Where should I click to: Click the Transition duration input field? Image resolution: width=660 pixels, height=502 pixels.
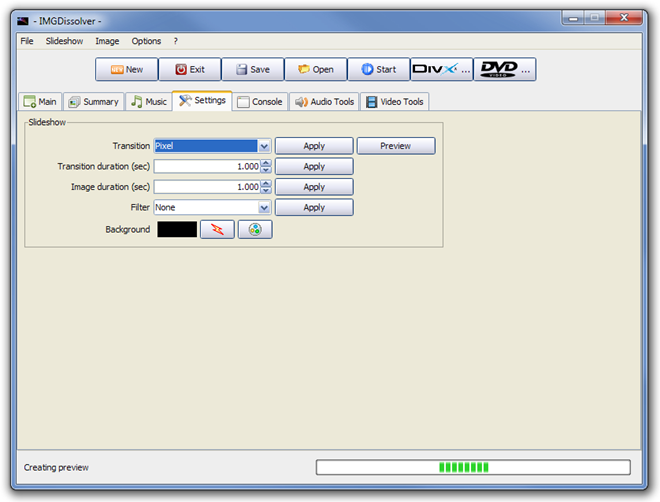(x=207, y=167)
